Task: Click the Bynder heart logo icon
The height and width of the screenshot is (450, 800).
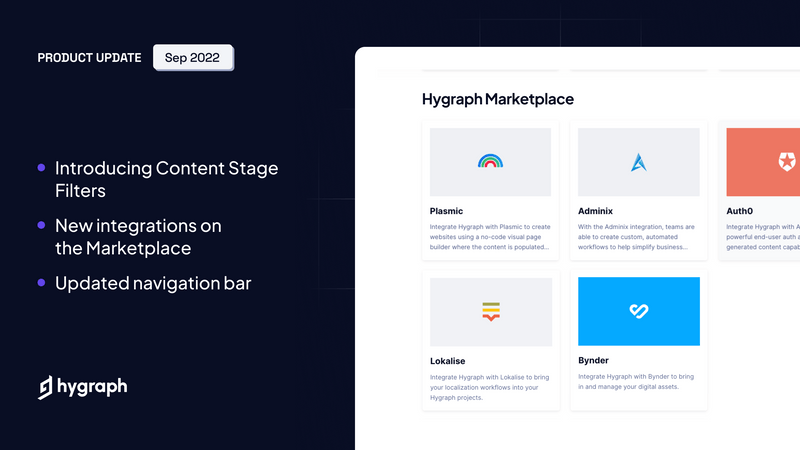Action: click(x=639, y=311)
